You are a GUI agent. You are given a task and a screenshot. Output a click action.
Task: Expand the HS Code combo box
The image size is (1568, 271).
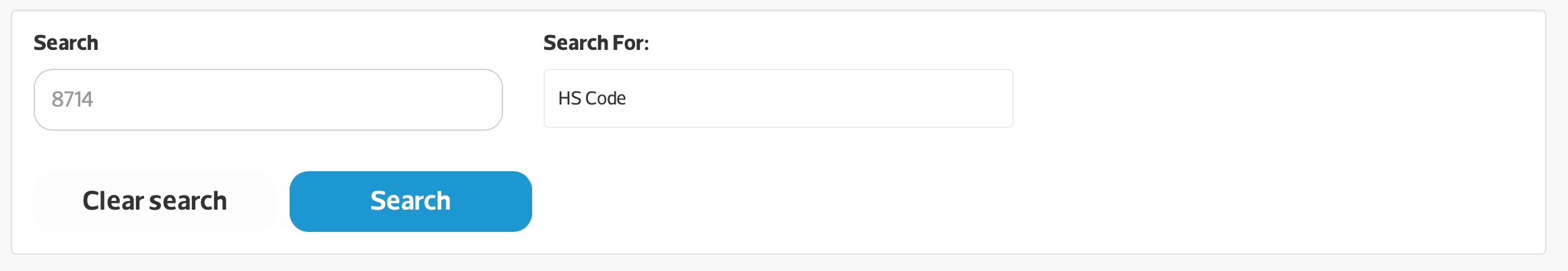tap(778, 98)
